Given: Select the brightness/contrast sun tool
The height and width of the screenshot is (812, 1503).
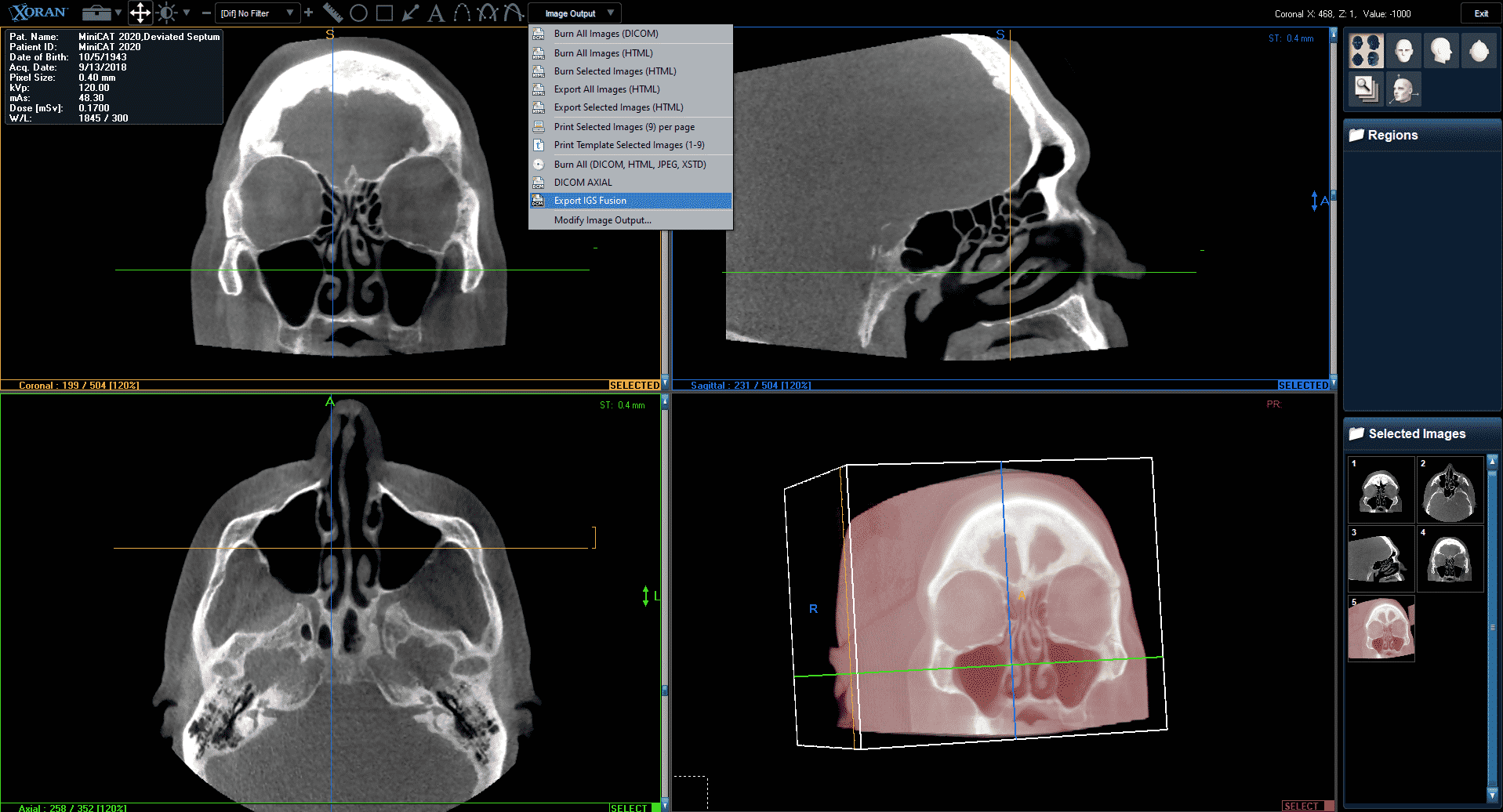Looking at the screenshot, I should point(166,13).
